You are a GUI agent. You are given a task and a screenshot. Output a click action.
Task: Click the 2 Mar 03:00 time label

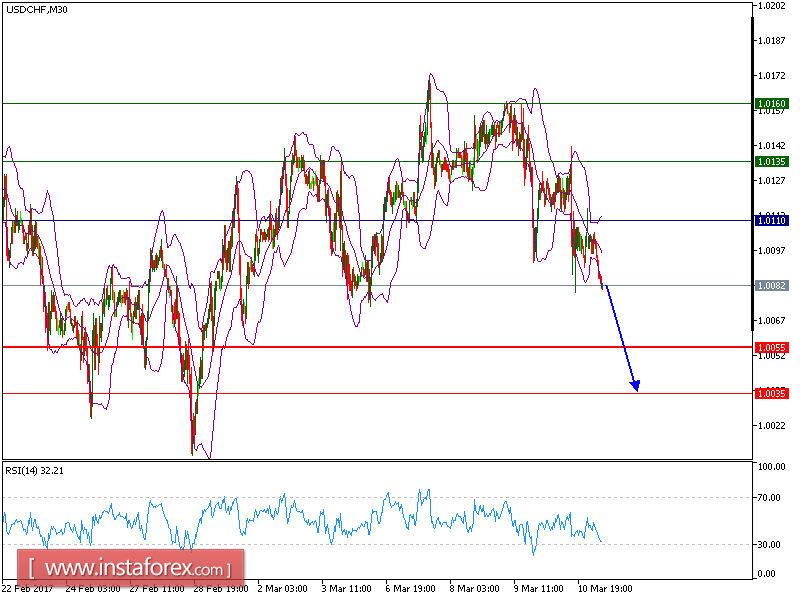click(x=283, y=589)
